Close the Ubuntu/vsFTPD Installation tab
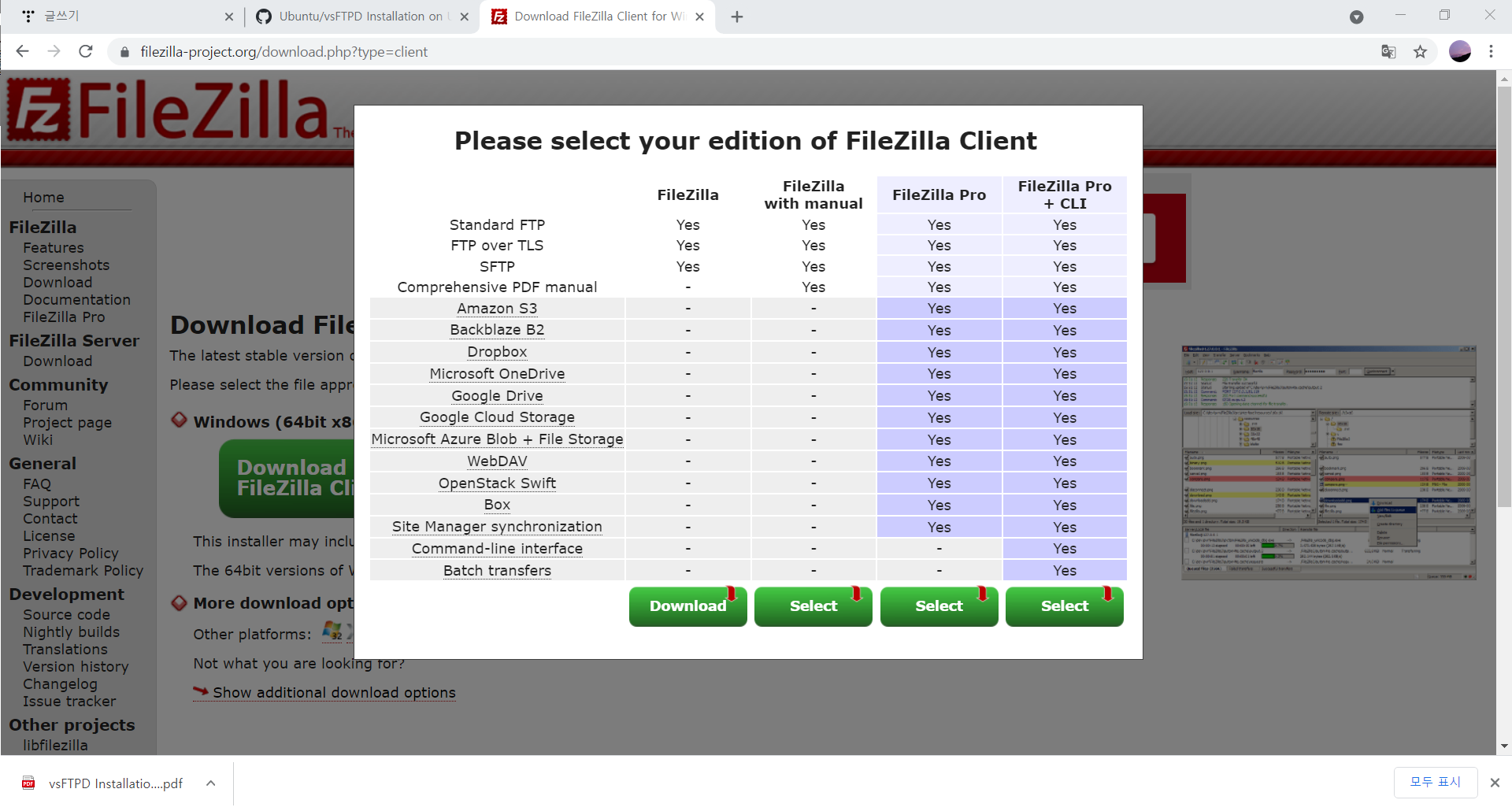 coord(465,17)
